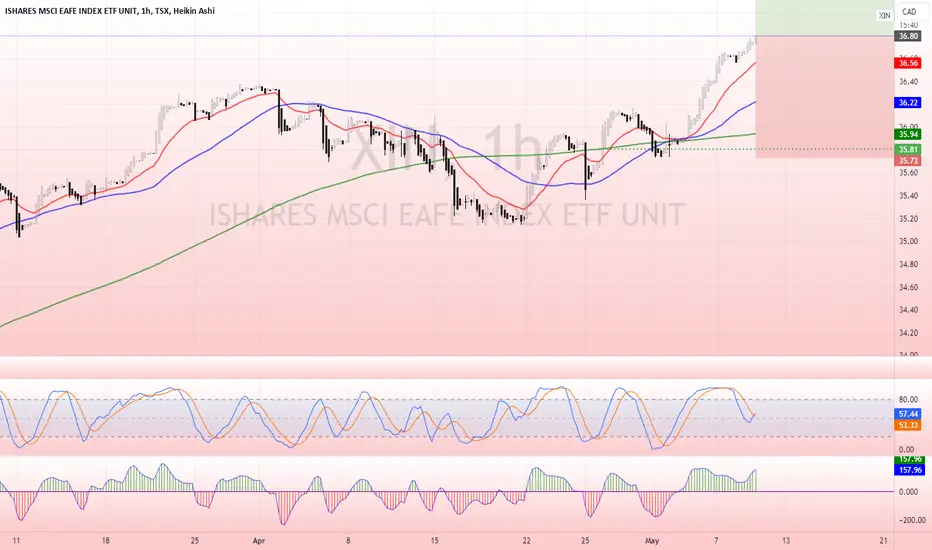Click the 34.20 price axis value
932x550 pixels.
tap(908, 333)
